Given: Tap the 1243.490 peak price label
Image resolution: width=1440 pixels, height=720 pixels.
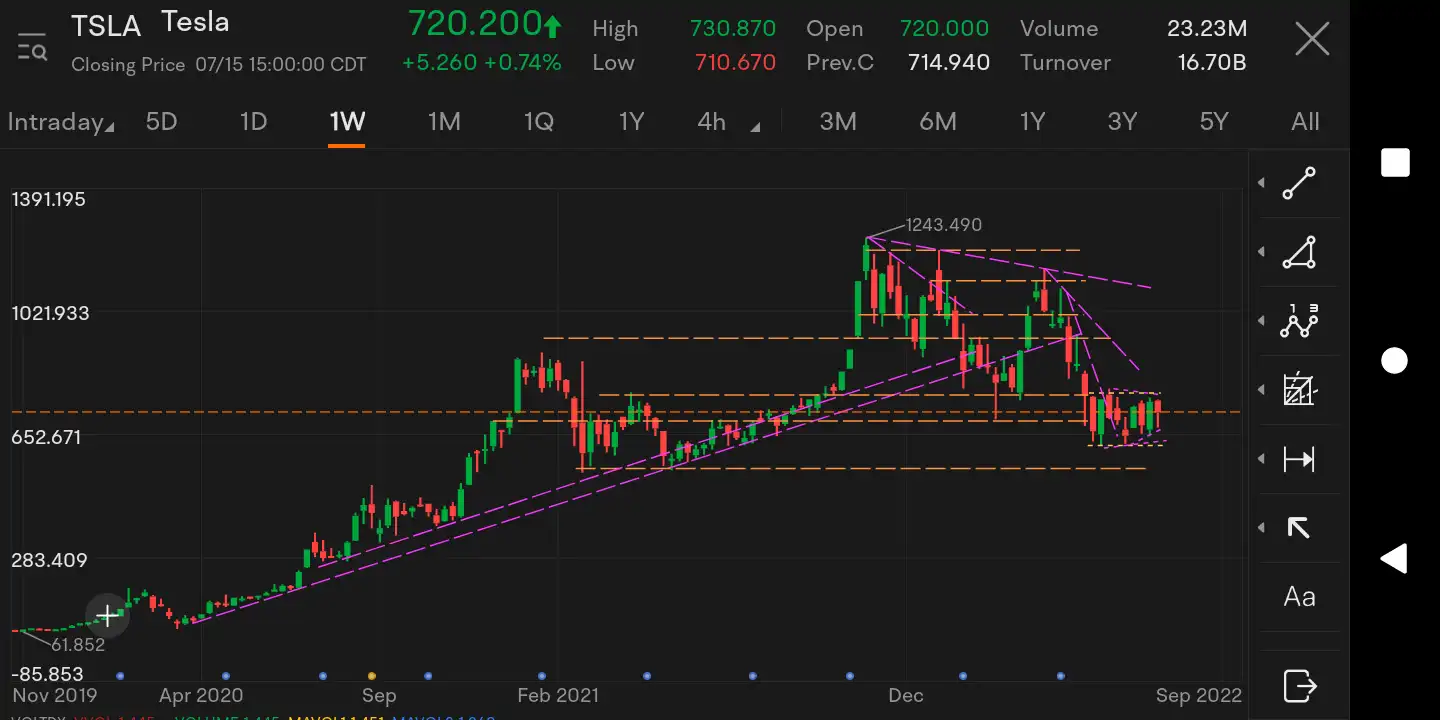Looking at the screenshot, I should point(943,225).
